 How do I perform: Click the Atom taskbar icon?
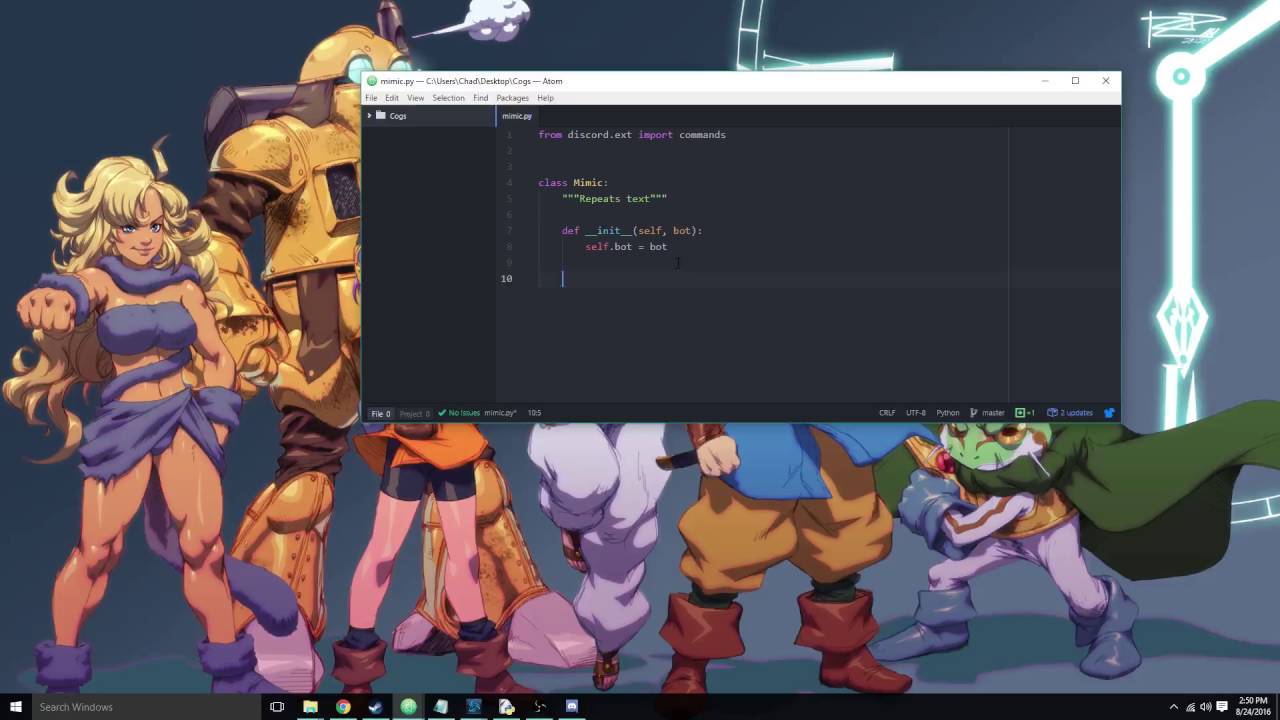point(408,707)
